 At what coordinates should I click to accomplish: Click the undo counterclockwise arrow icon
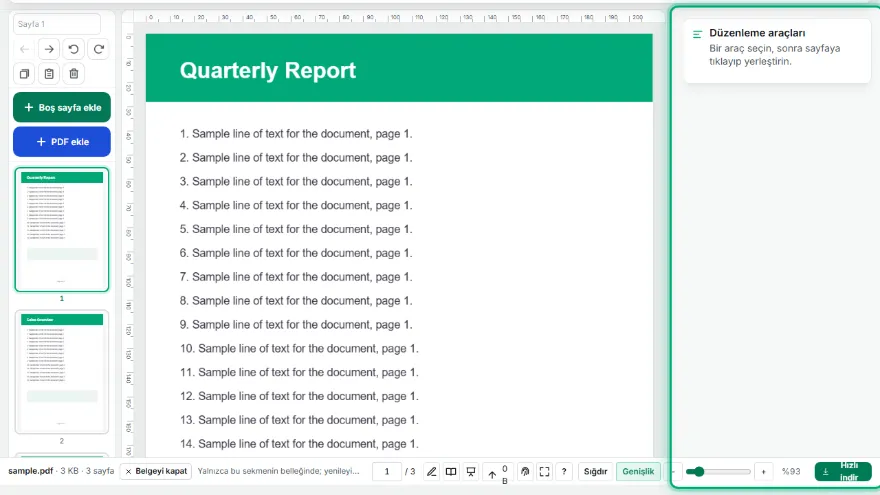click(x=74, y=49)
